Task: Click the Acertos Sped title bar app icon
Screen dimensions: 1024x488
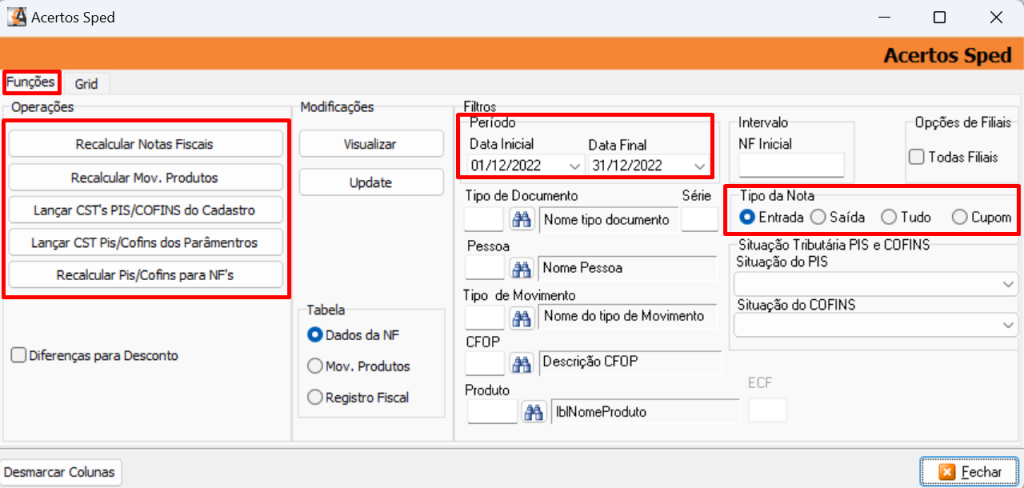Action: click(16, 17)
